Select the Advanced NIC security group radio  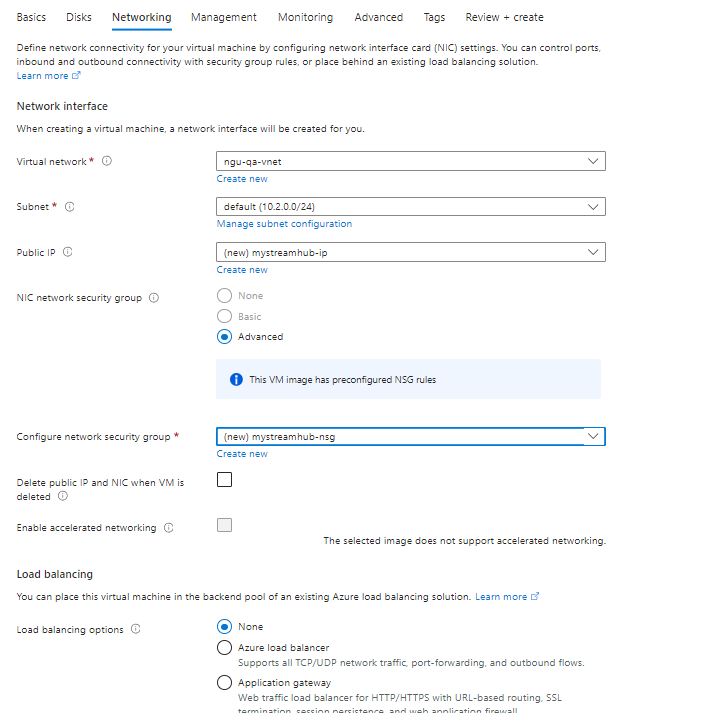(225, 337)
